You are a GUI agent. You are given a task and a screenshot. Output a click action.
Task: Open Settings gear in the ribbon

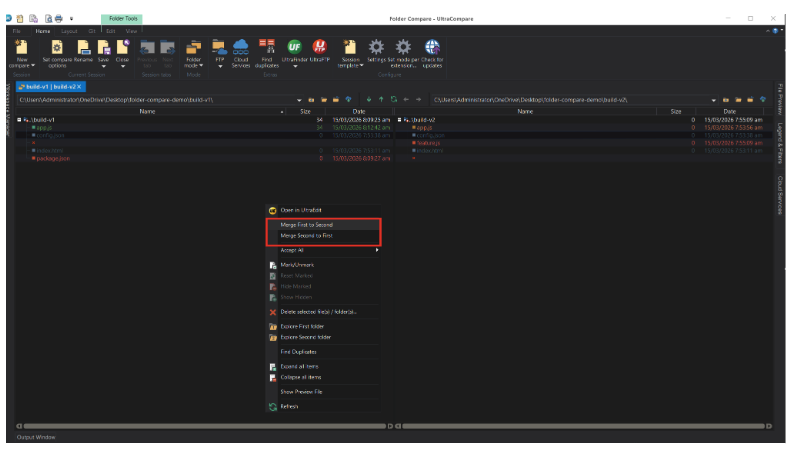[x=376, y=47]
